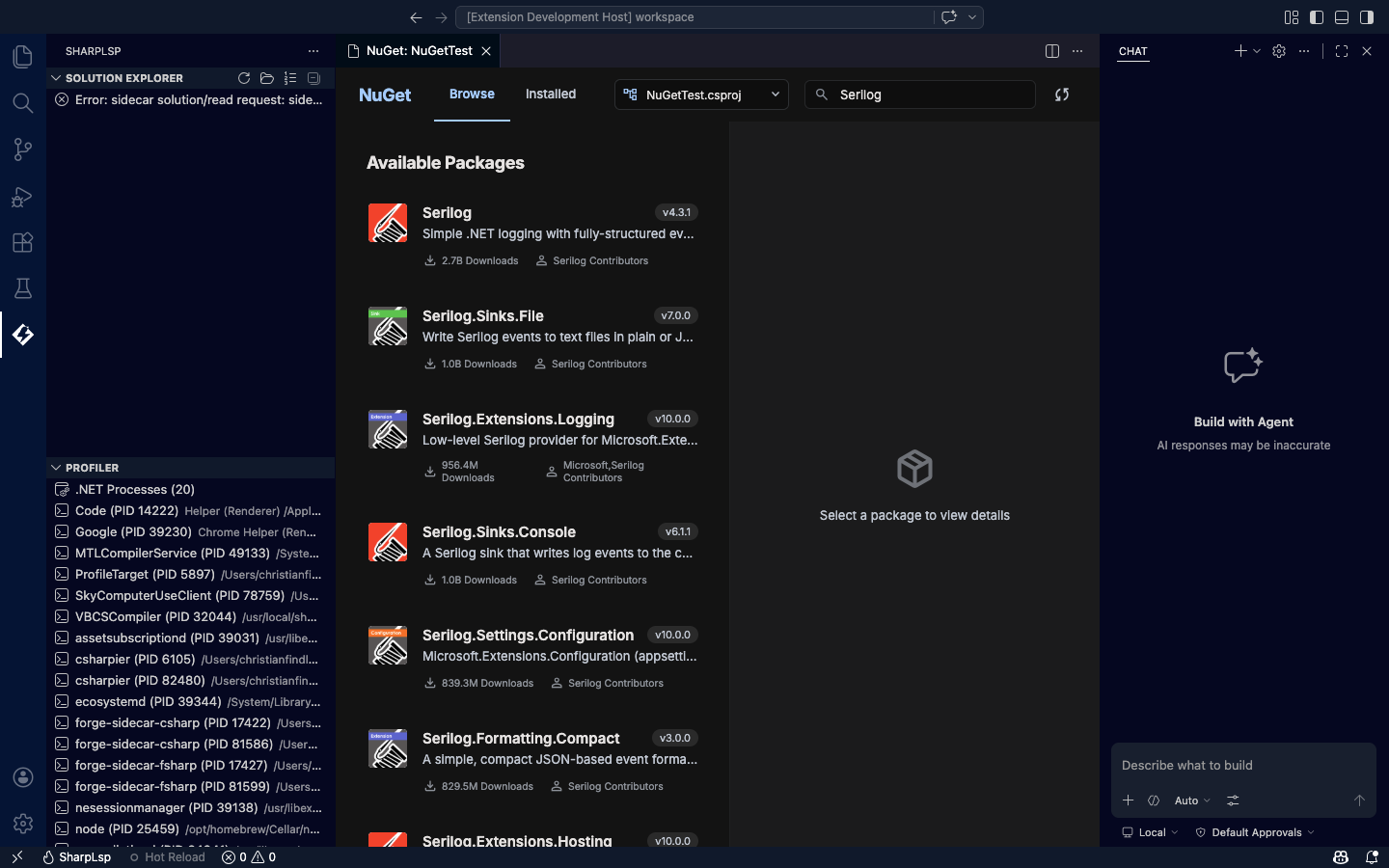Open the NuGetTest.csproj project dropdown
Viewport: 1389px width, 868px height.
tap(701, 95)
